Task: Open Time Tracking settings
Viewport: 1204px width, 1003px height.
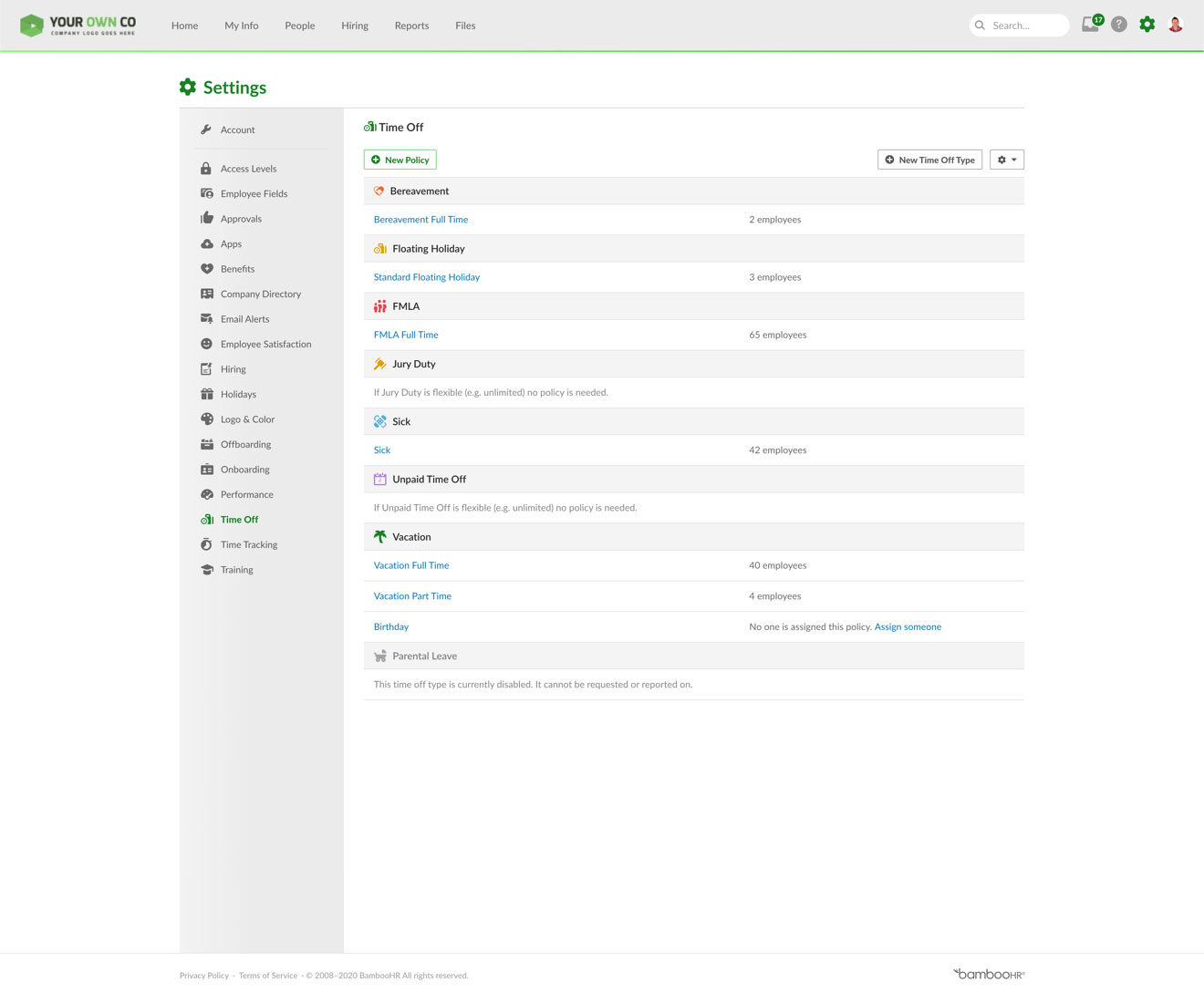Action: (x=249, y=544)
